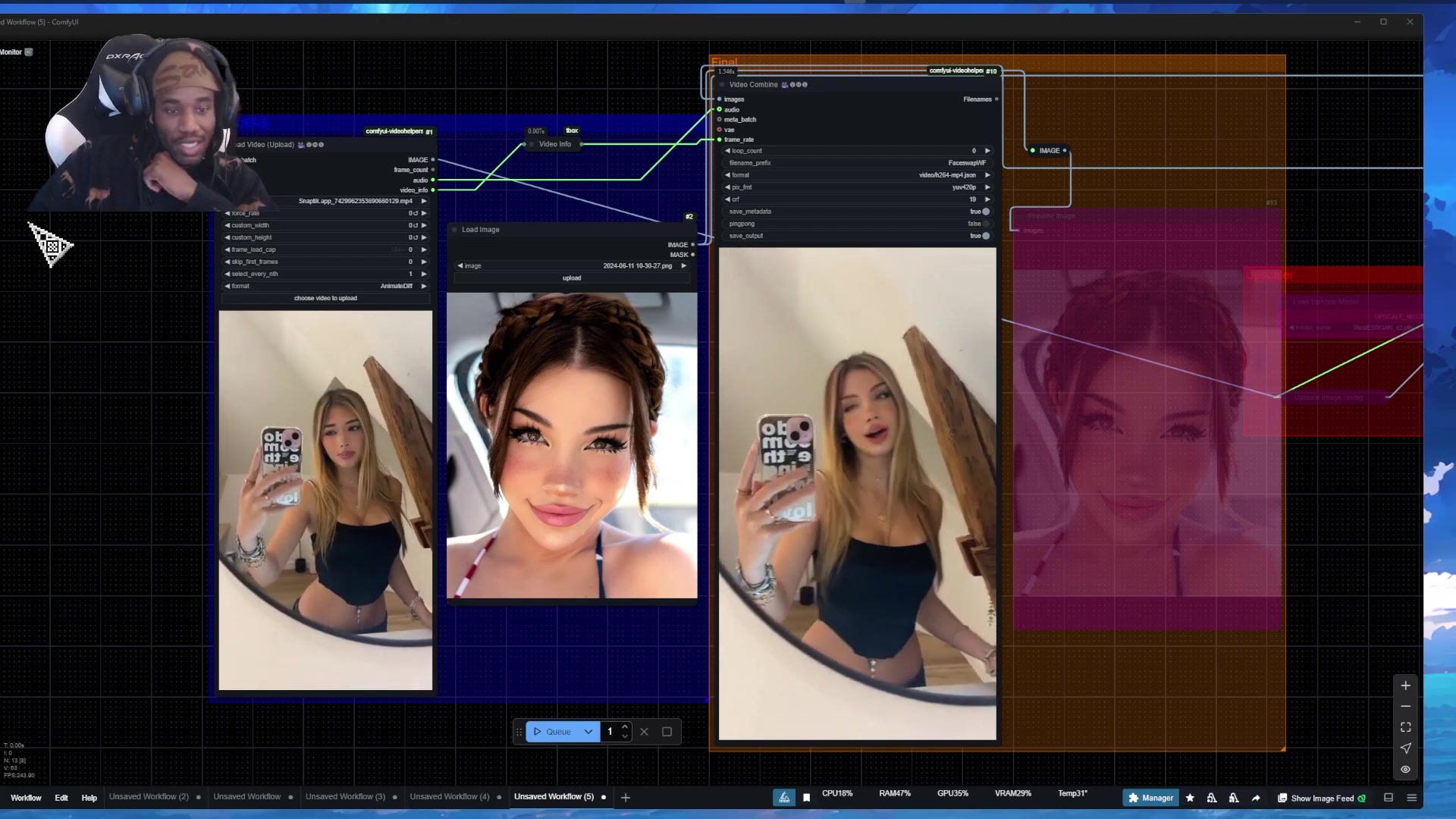Screen dimensions: 1456x819
Task: Increase select_every_nth value
Action: 424,275
